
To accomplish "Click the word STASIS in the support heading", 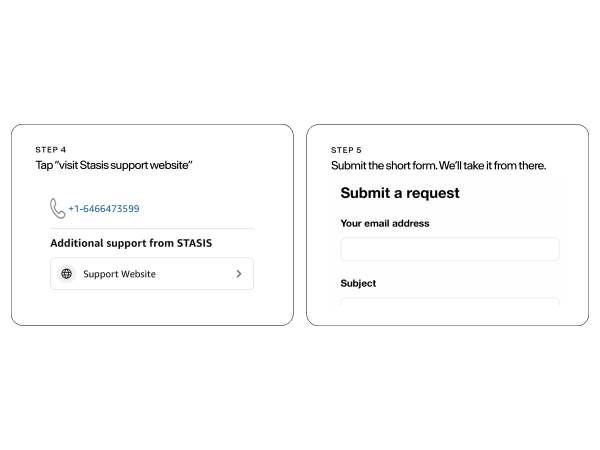I will [x=194, y=243].
